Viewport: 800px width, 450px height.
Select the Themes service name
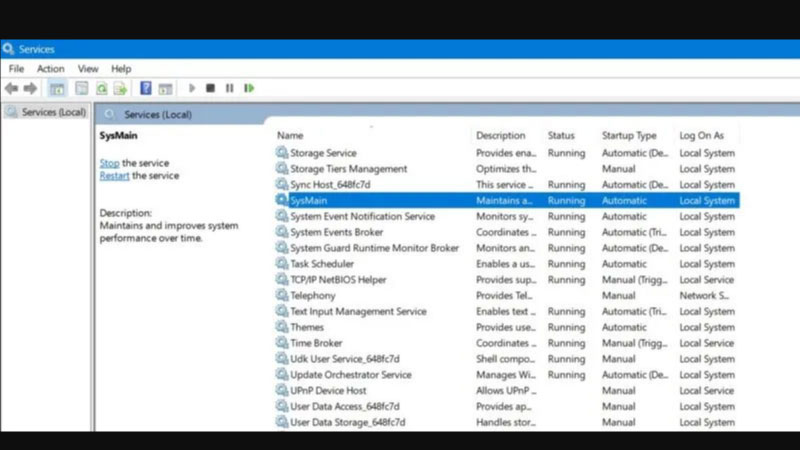[307, 327]
